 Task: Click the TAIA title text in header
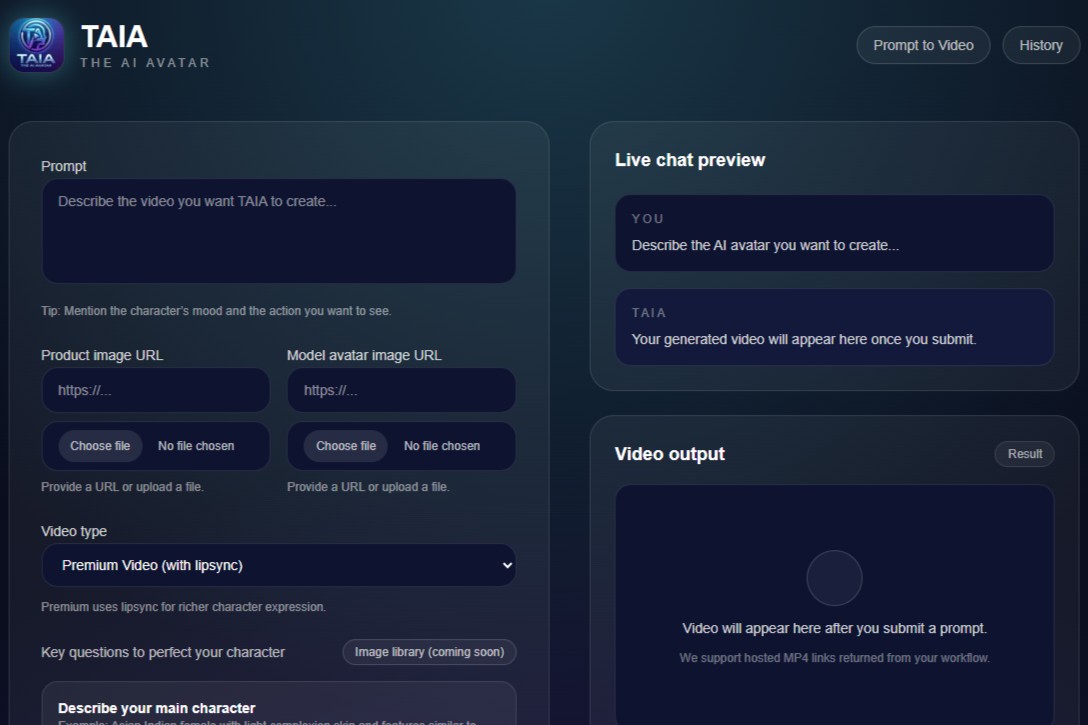coord(114,37)
